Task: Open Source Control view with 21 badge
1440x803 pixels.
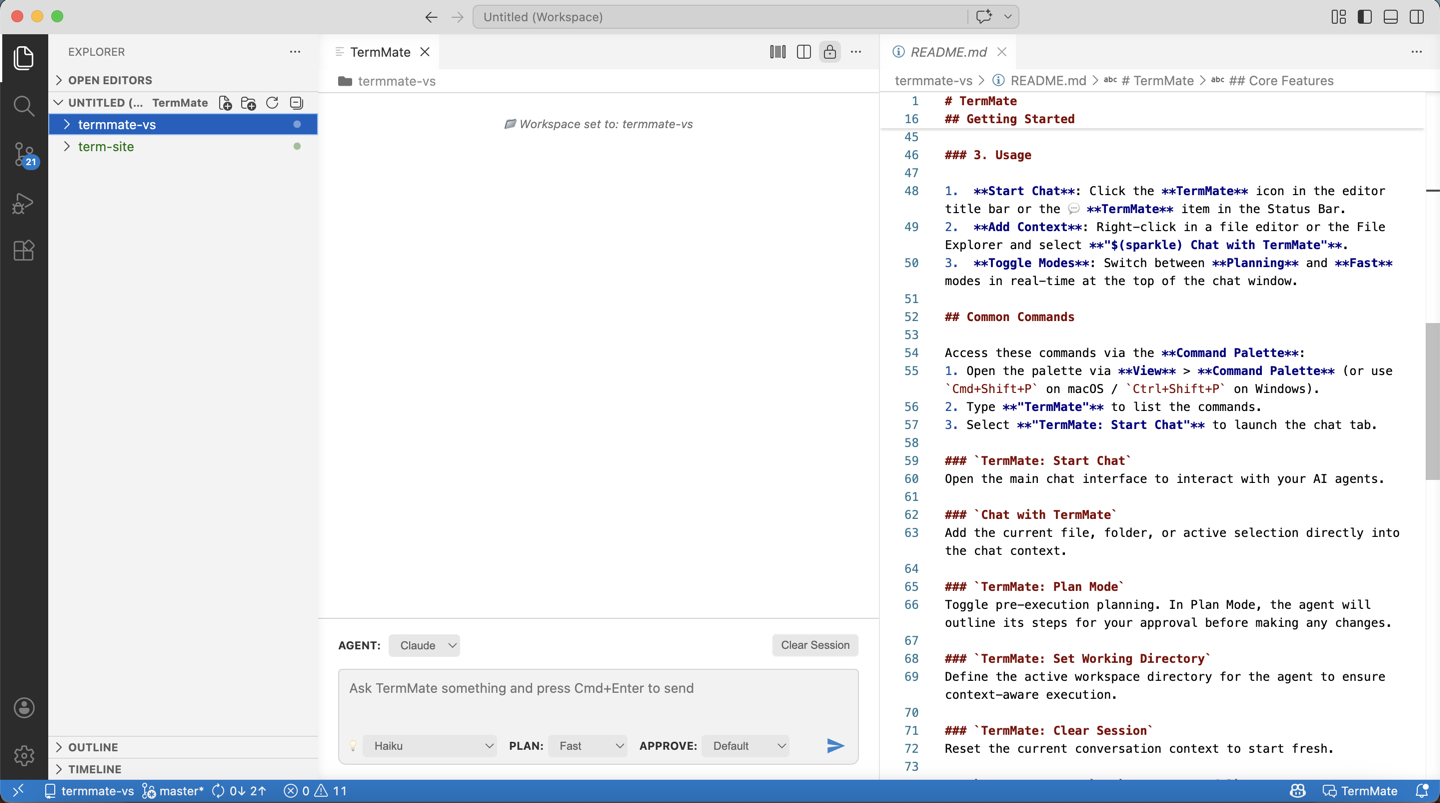Action: click(24, 154)
